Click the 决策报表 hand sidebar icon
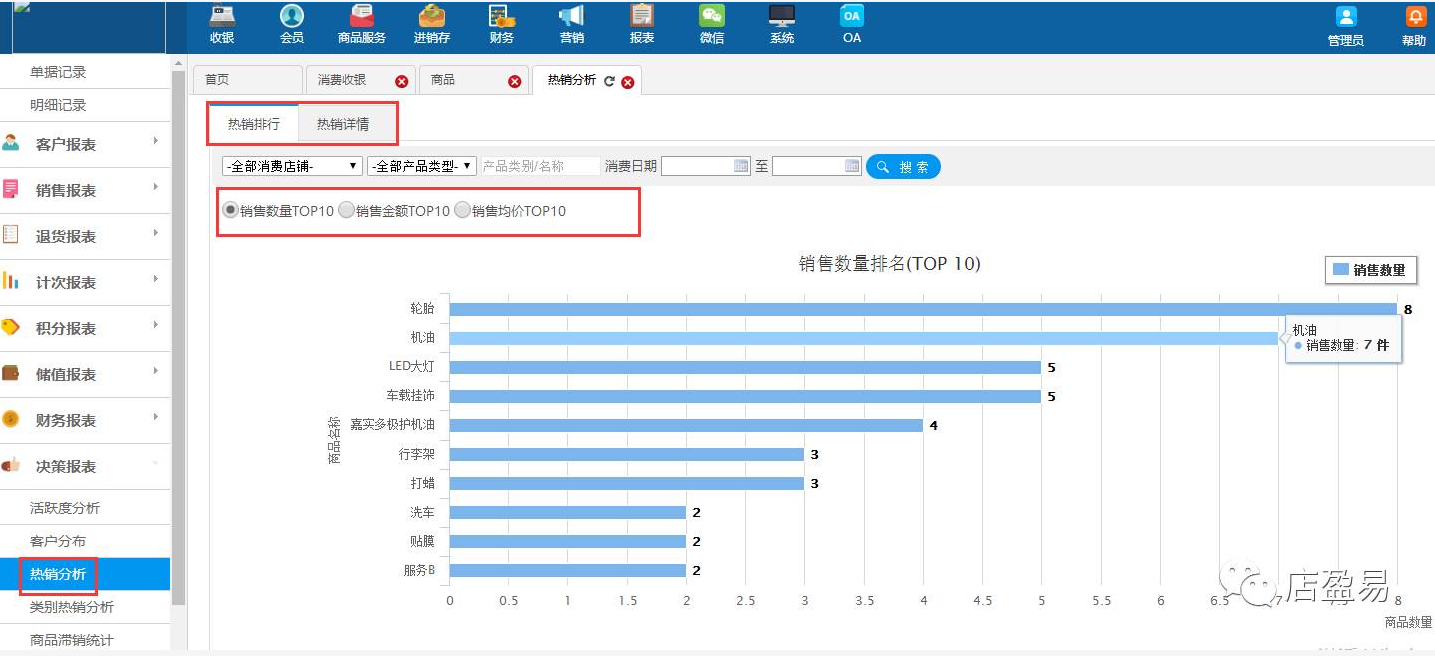Image resolution: width=1435 pixels, height=656 pixels. 11,466
